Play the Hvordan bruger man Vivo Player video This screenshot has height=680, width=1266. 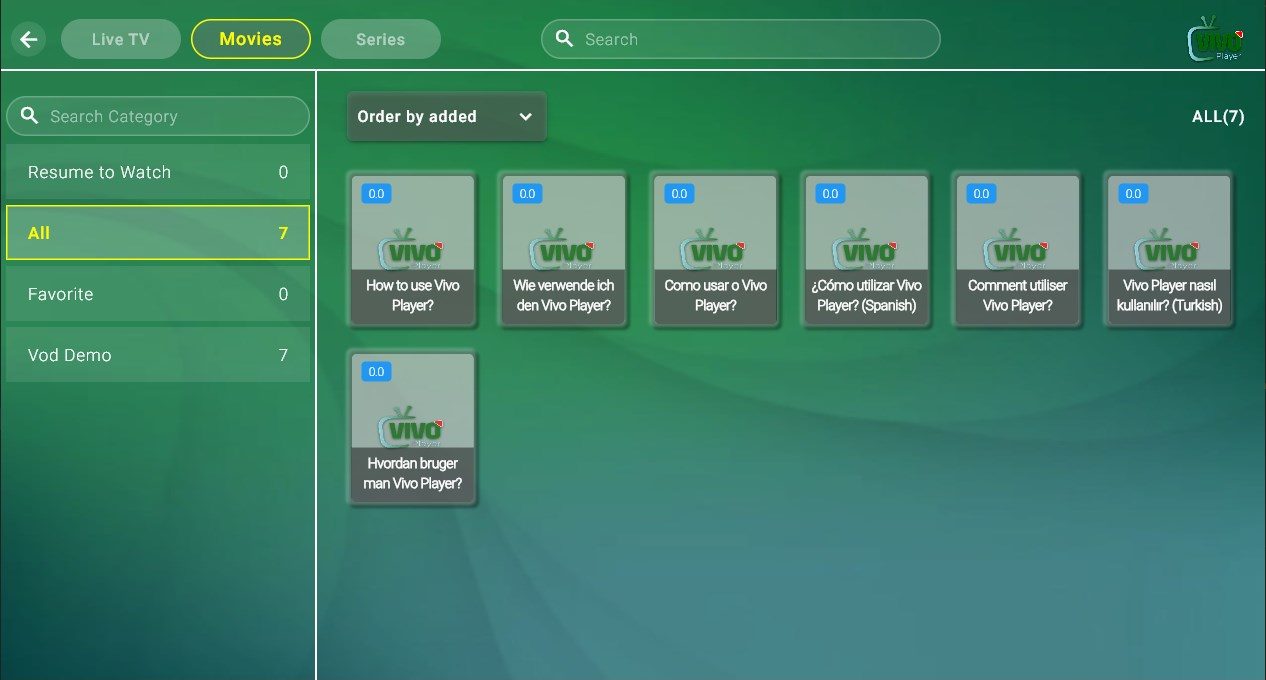[x=413, y=428]
